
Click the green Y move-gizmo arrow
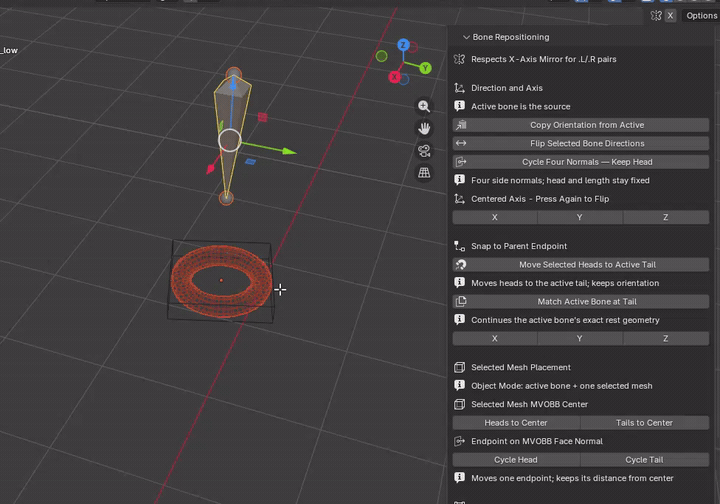click(x=289, y=151)
